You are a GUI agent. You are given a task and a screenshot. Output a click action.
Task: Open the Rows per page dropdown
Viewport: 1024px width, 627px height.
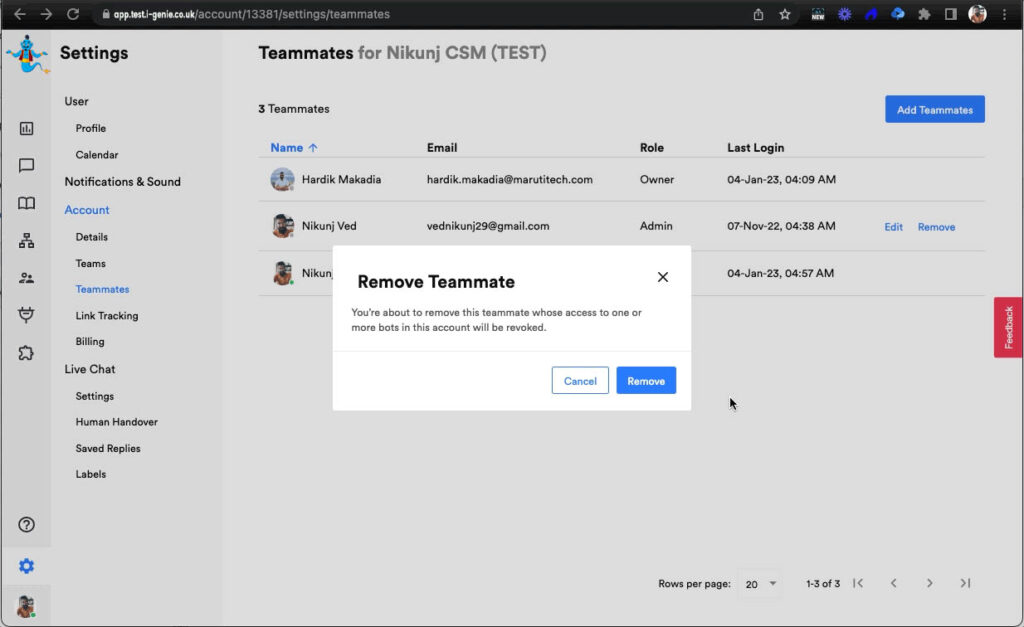pyautogui.click(x=762, y=584)
